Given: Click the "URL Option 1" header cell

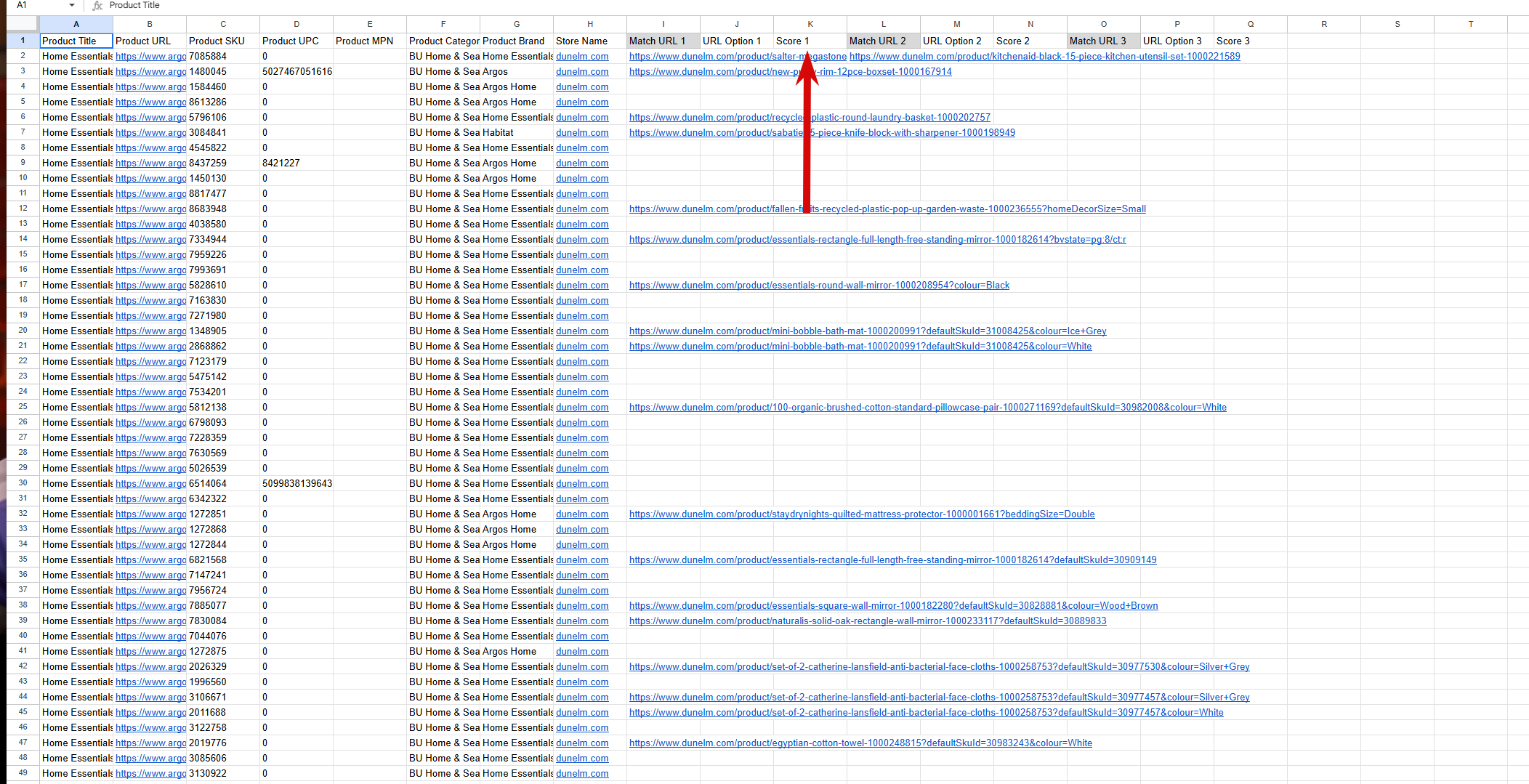Looking at the screenshot, I should click(x=737, y=41).
